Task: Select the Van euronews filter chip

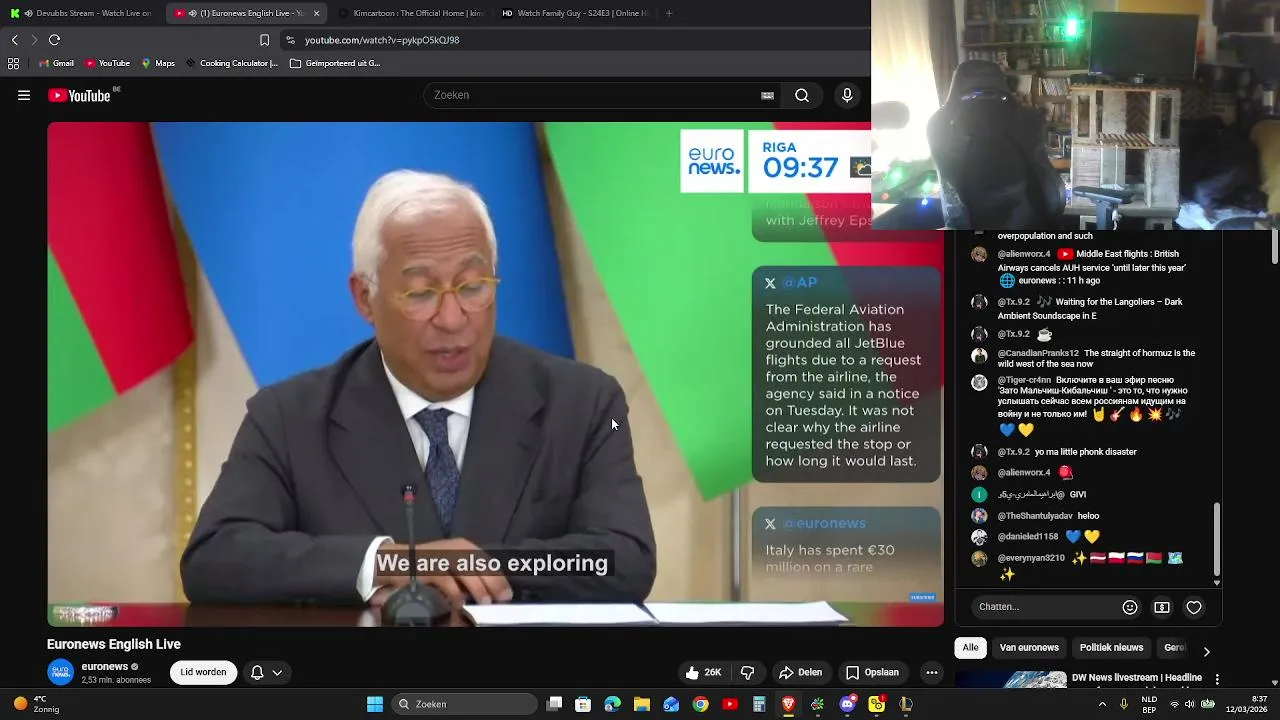Action: pos(1029,648)
